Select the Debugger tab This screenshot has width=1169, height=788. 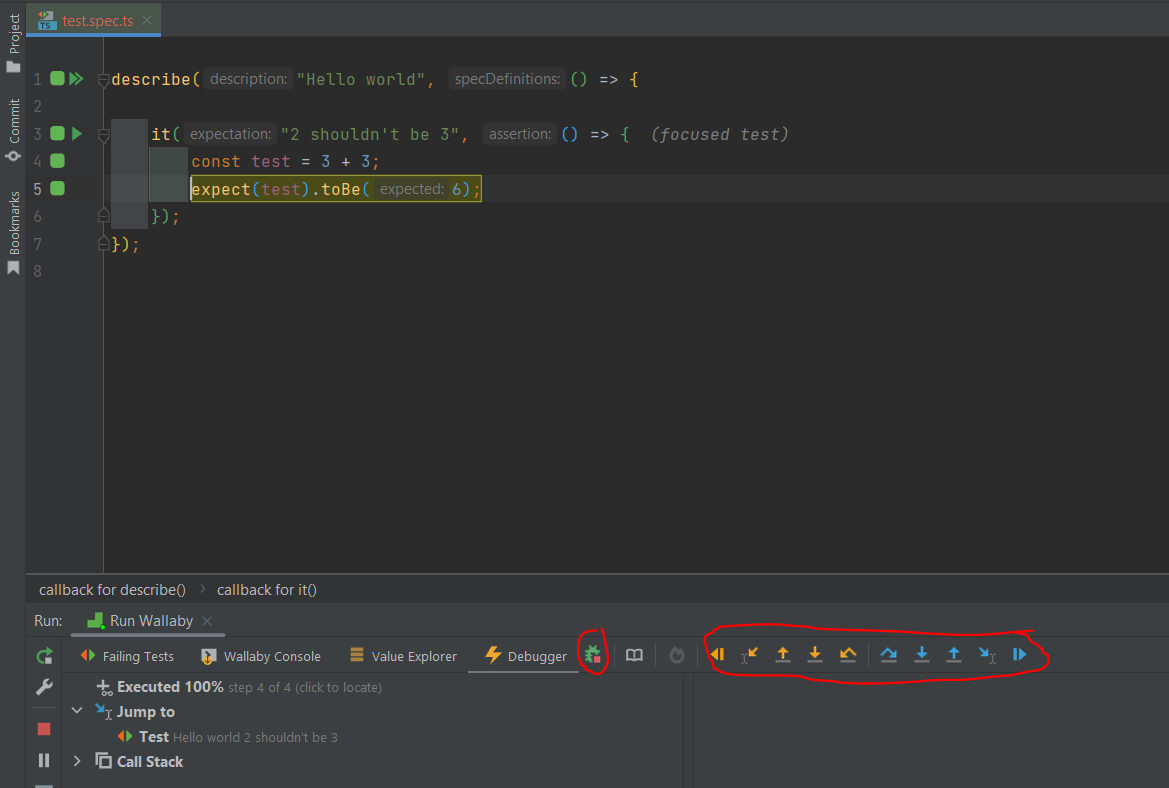(526, 656)
